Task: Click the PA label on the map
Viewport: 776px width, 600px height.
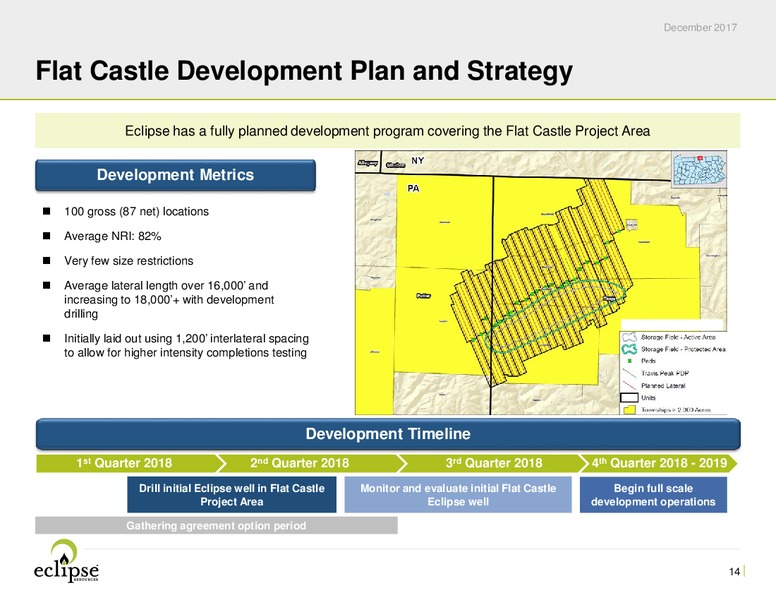Action: (413, 189)
